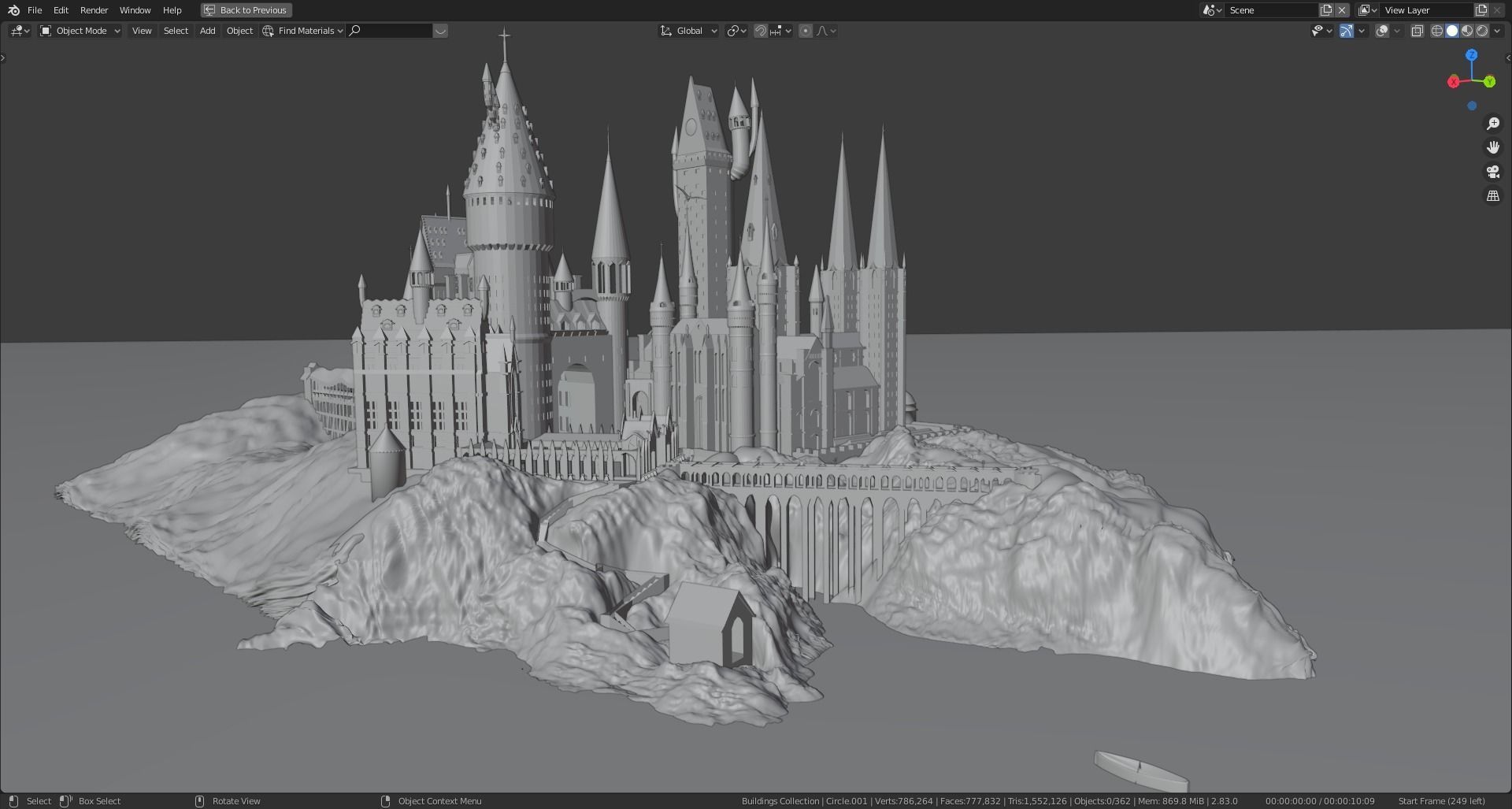Click the pan view hand icon

[1492, 147]
